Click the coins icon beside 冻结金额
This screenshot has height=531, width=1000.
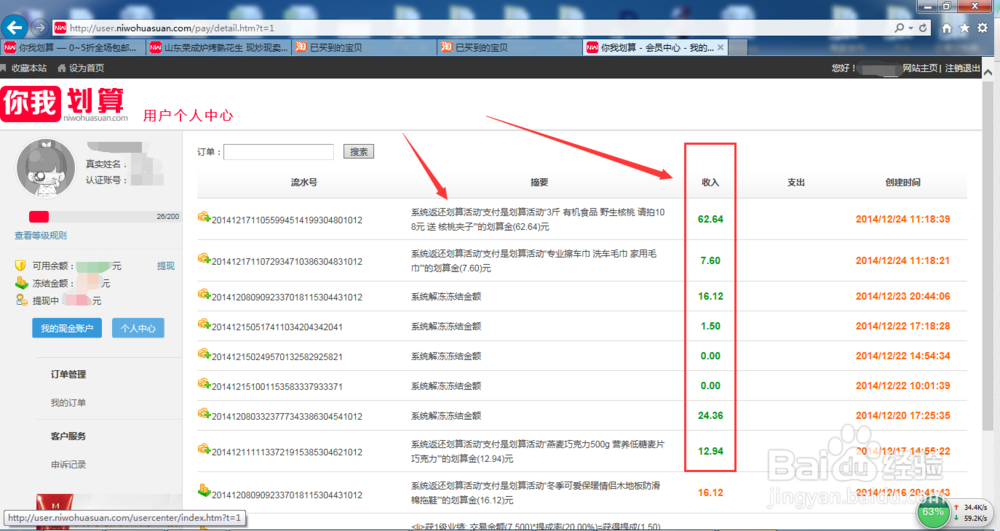point(21,282)
